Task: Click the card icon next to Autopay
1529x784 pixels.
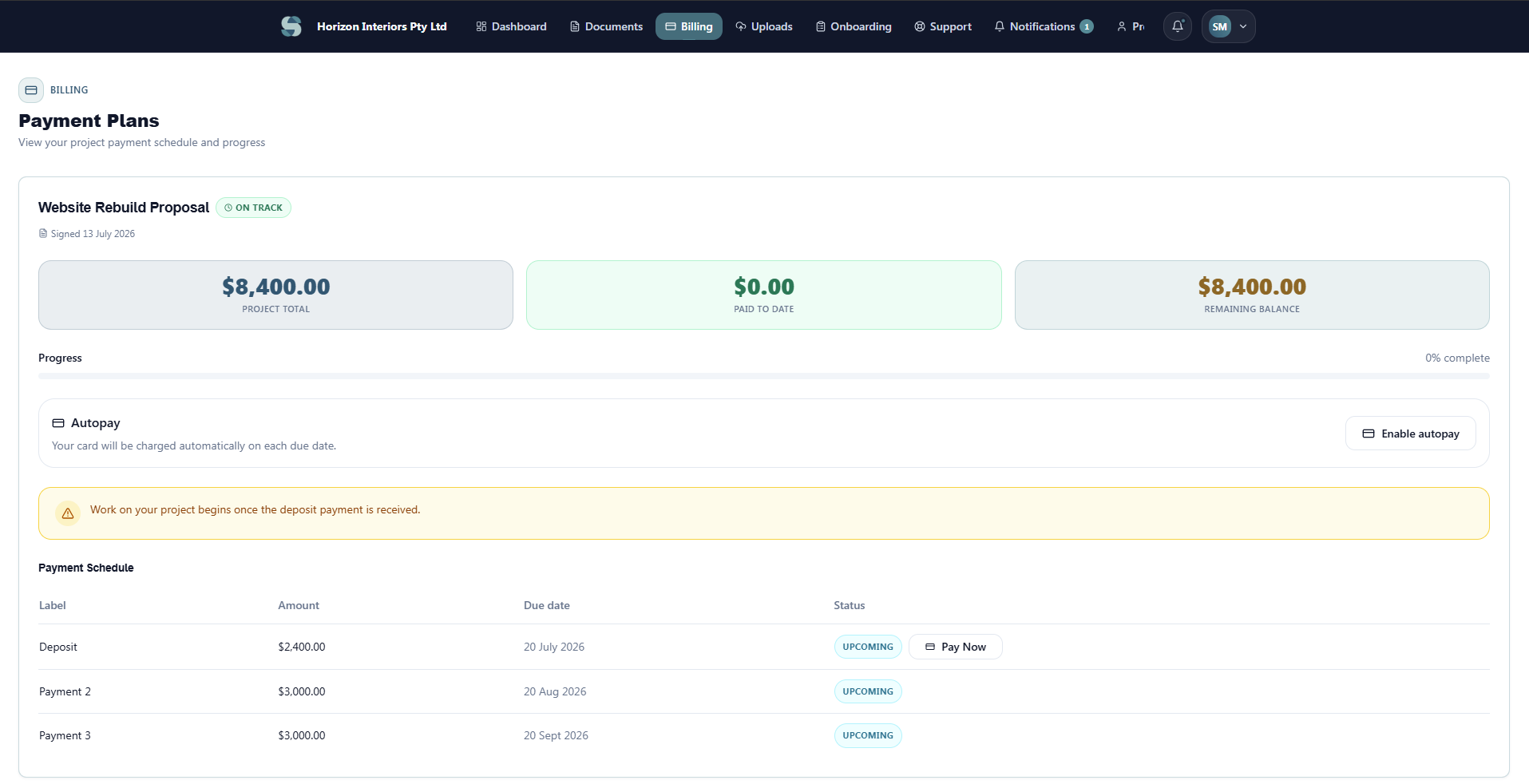Action: 58,423
